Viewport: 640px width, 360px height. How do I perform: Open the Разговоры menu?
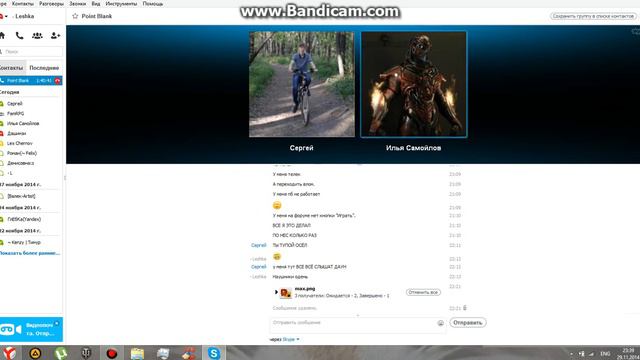pos(51,4)
